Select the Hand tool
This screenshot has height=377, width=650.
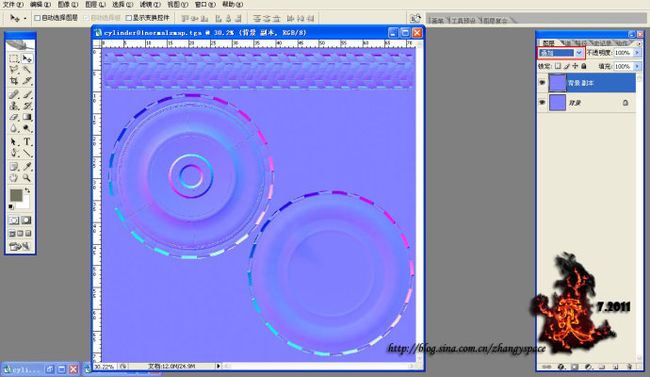pyautogui.click(x=14, y=178)
